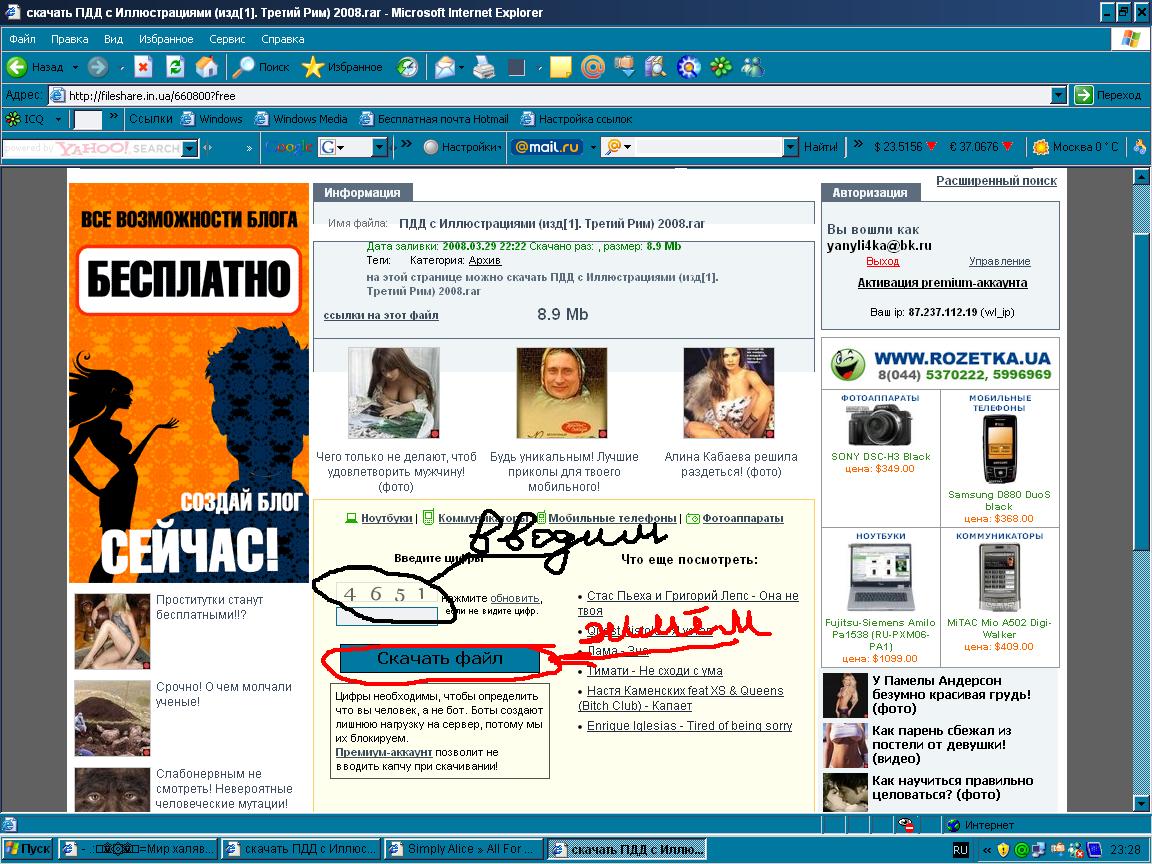Open the Mail icon dropdown arrow
This screenshot has height=864, width=1152.
pyautogui.click(x=461, y=68)
